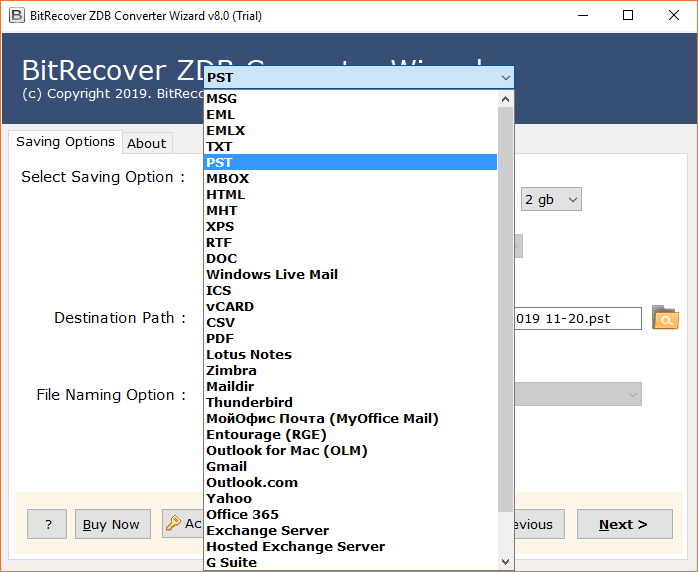Choose TXT saving format
Screen dimensions: 698x572
350,146
